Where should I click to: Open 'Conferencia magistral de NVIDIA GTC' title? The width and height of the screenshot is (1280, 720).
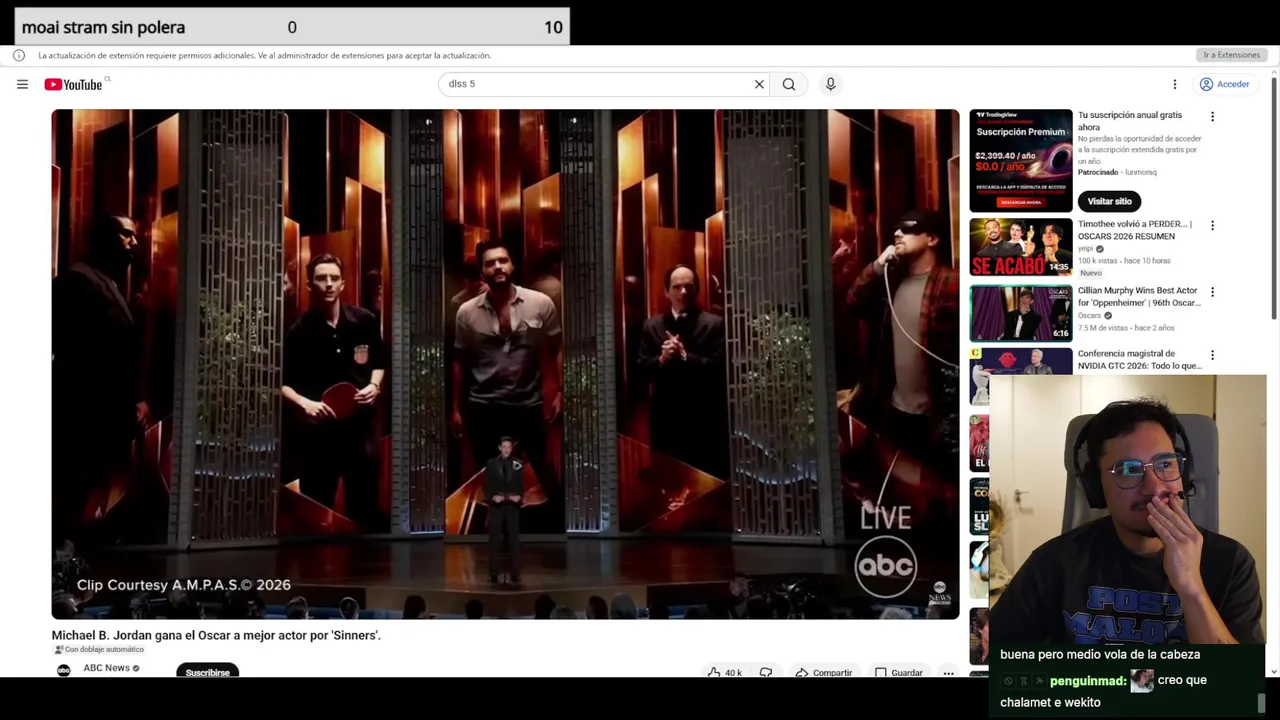(x=1139, y=359)
